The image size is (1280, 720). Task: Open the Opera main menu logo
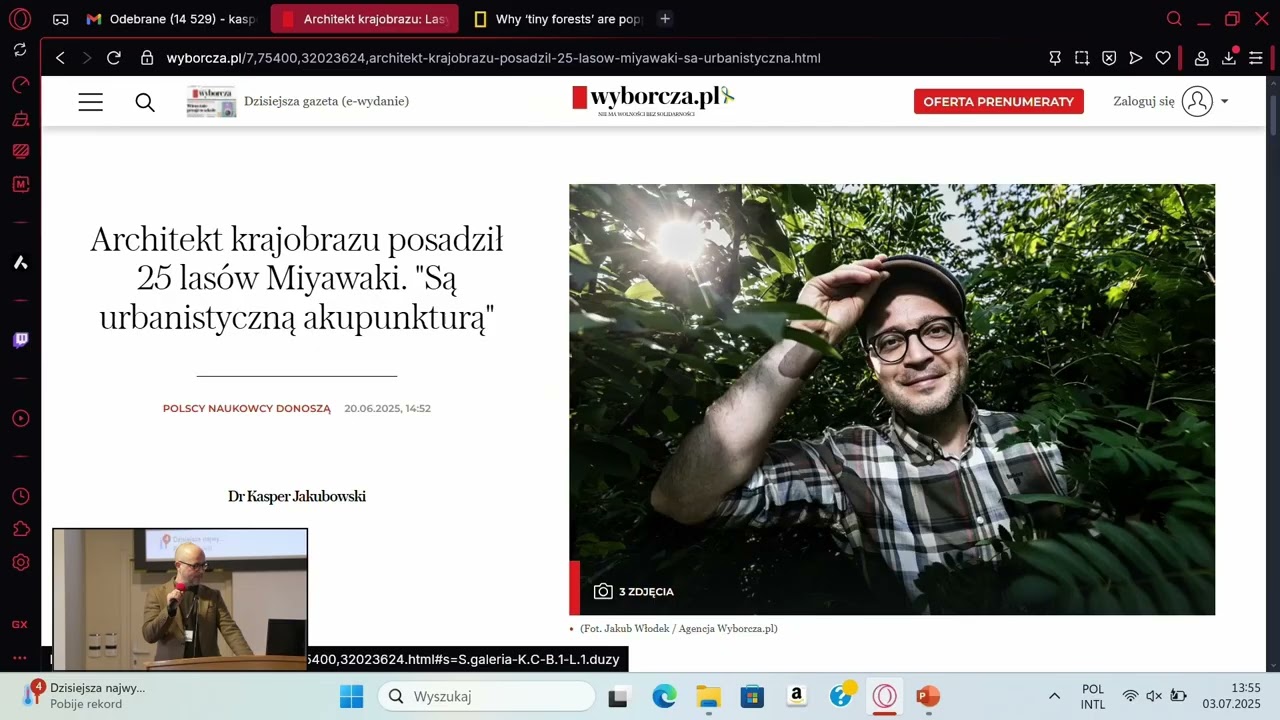pyautogui.click(x=20, y=19)
